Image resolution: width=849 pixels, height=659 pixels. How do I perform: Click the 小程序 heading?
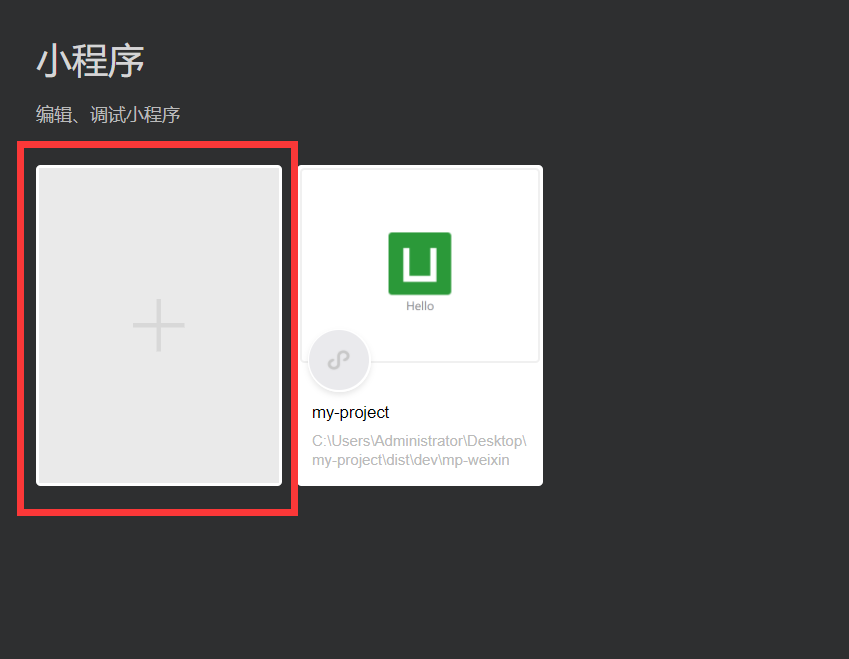coord(90,61)
